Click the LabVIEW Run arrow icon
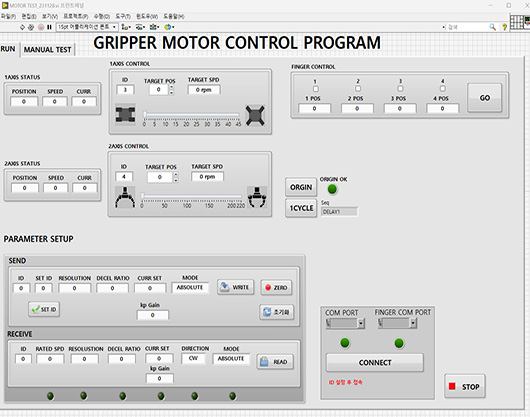Viewport: 530px width, 417px height. click(x=22, y=27)
